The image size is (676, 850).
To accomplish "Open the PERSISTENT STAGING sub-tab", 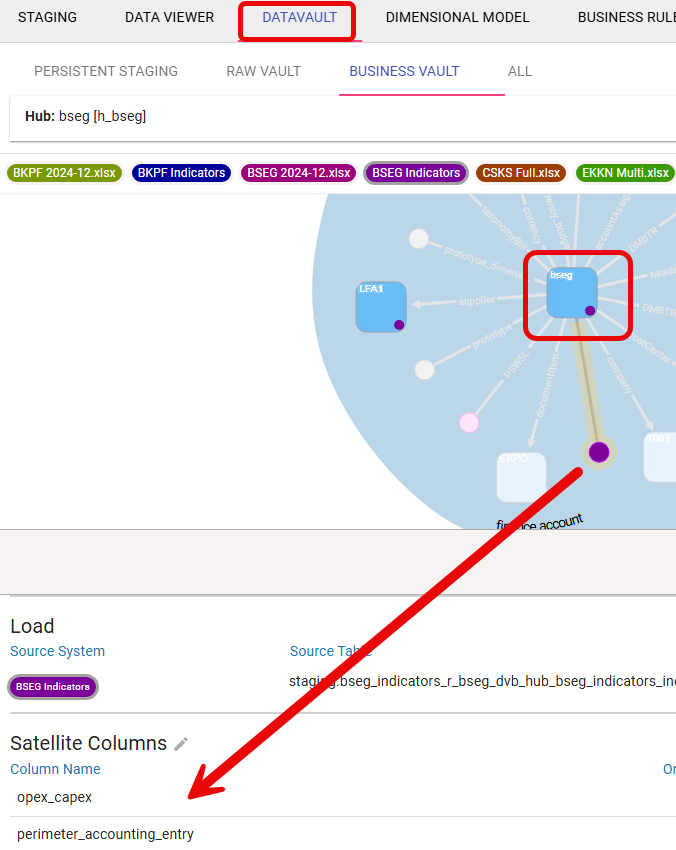I will coord(106,71).
